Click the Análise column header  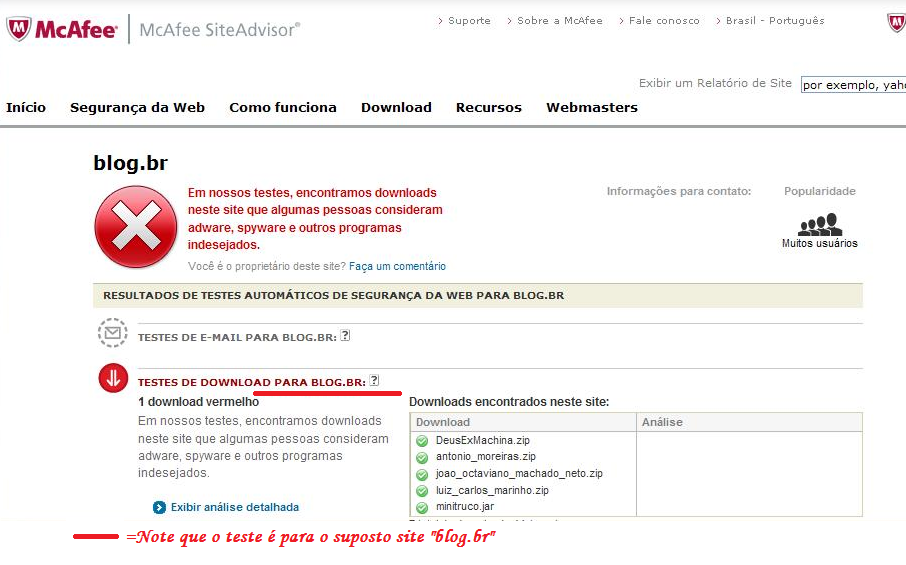click(662, 422)
